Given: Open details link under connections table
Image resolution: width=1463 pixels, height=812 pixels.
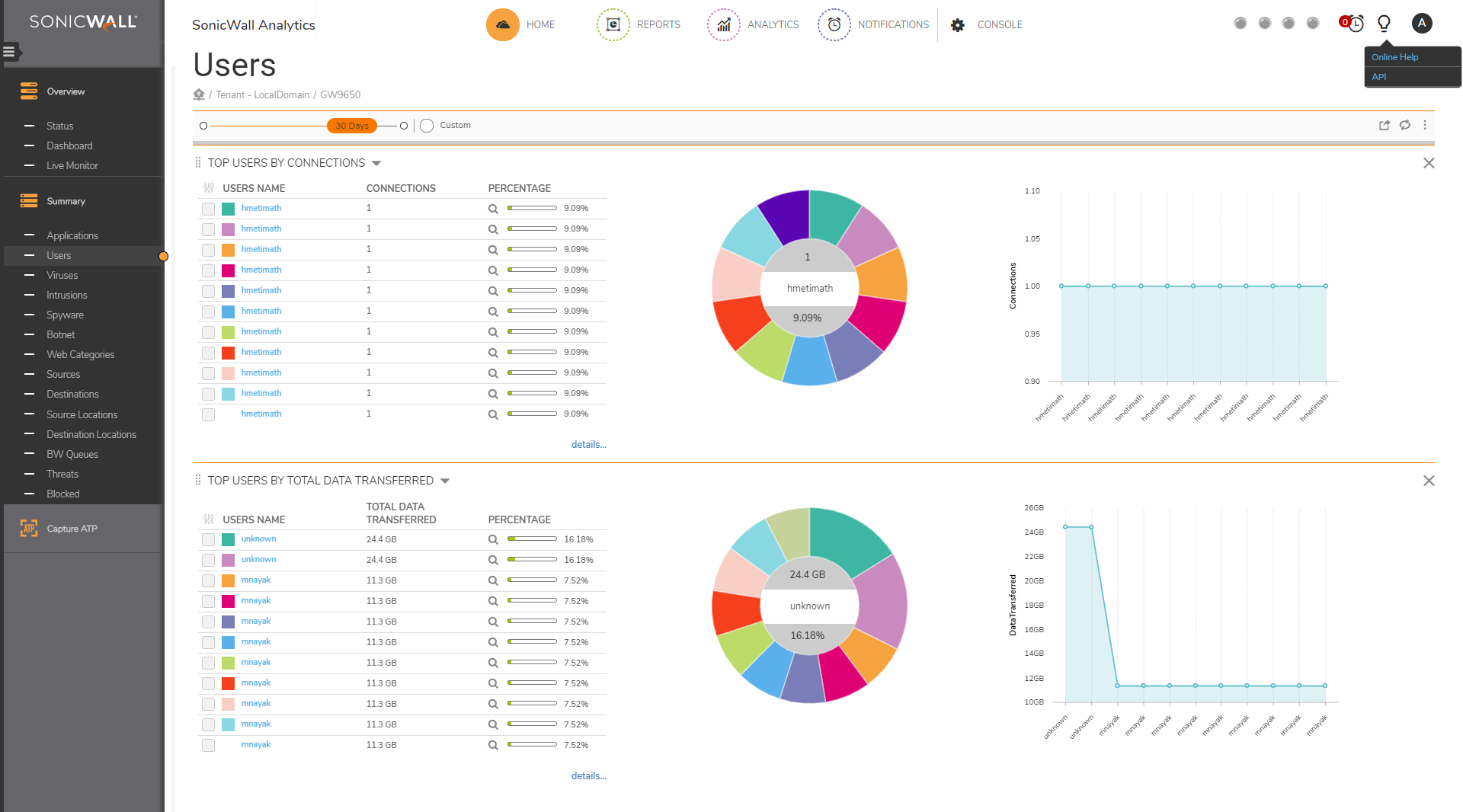Looking at the screenshot, I should click(x=588, y=444).
